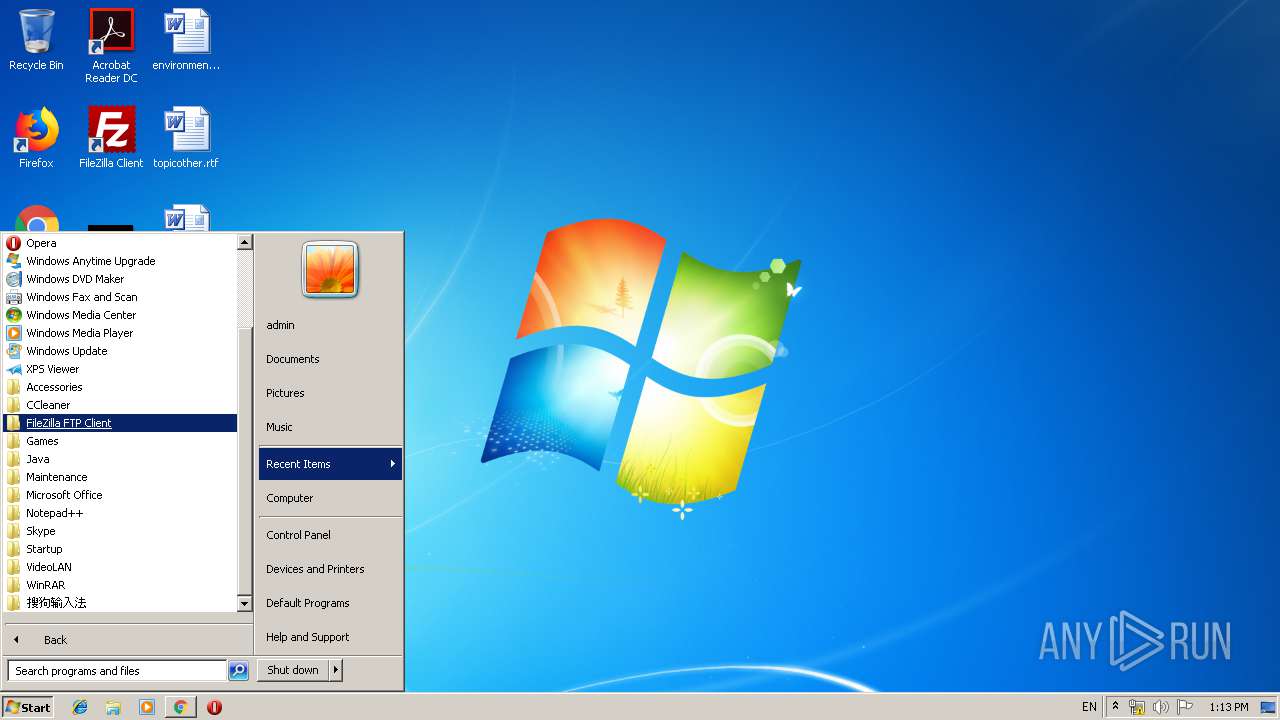Launch XPS Viewer
The width and height of the screenshot is (1280, 720).
coord(120,369)
